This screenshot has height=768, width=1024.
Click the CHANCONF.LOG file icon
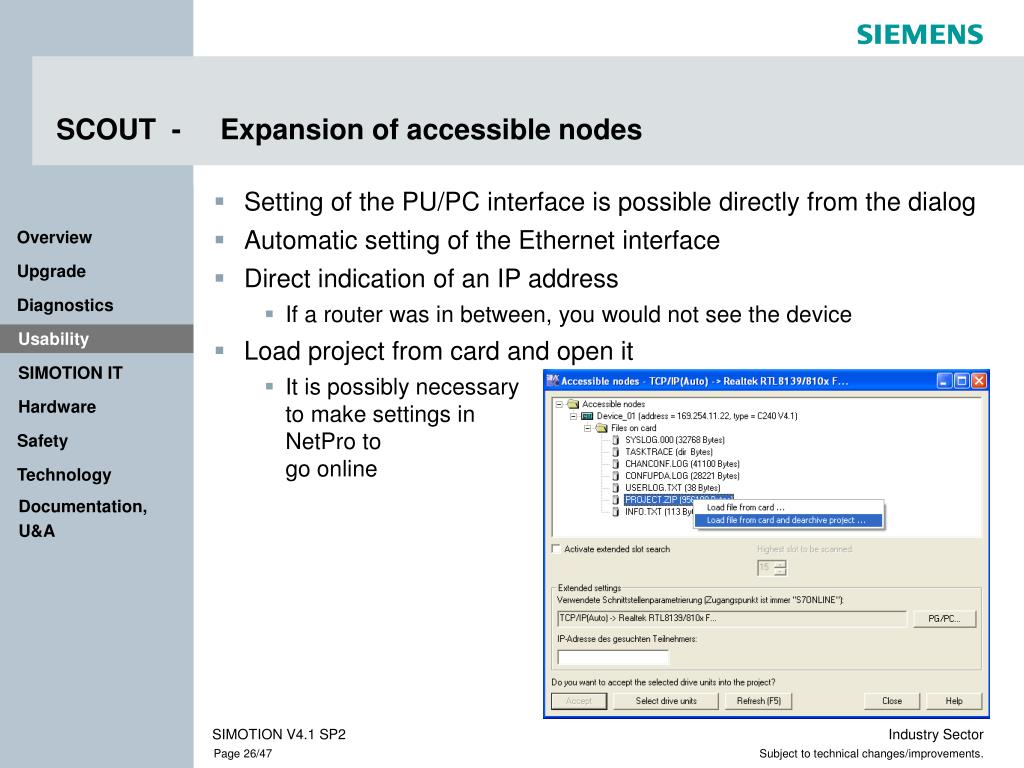615,464
